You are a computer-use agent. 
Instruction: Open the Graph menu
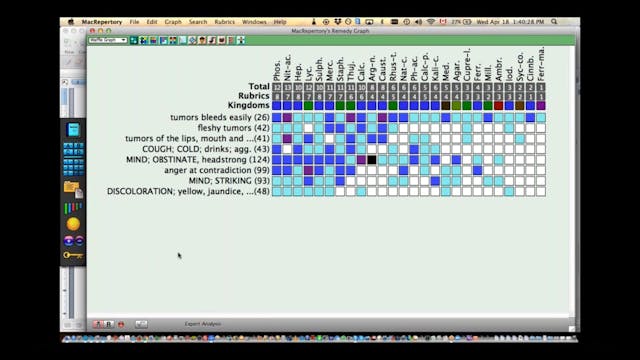click(x=173, y=22)
